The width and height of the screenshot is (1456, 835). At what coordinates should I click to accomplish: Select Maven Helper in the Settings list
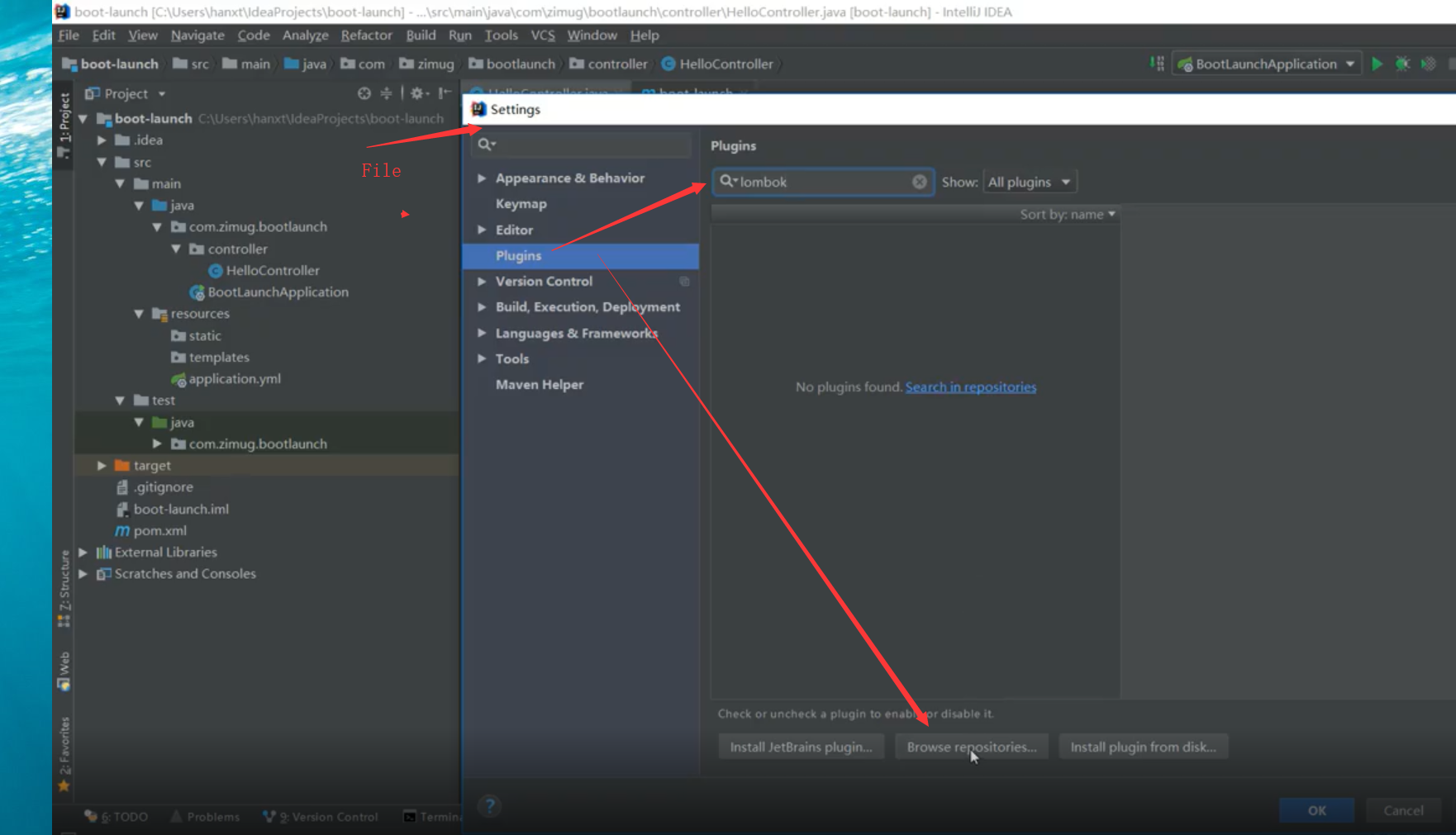[x=540, y=384]
